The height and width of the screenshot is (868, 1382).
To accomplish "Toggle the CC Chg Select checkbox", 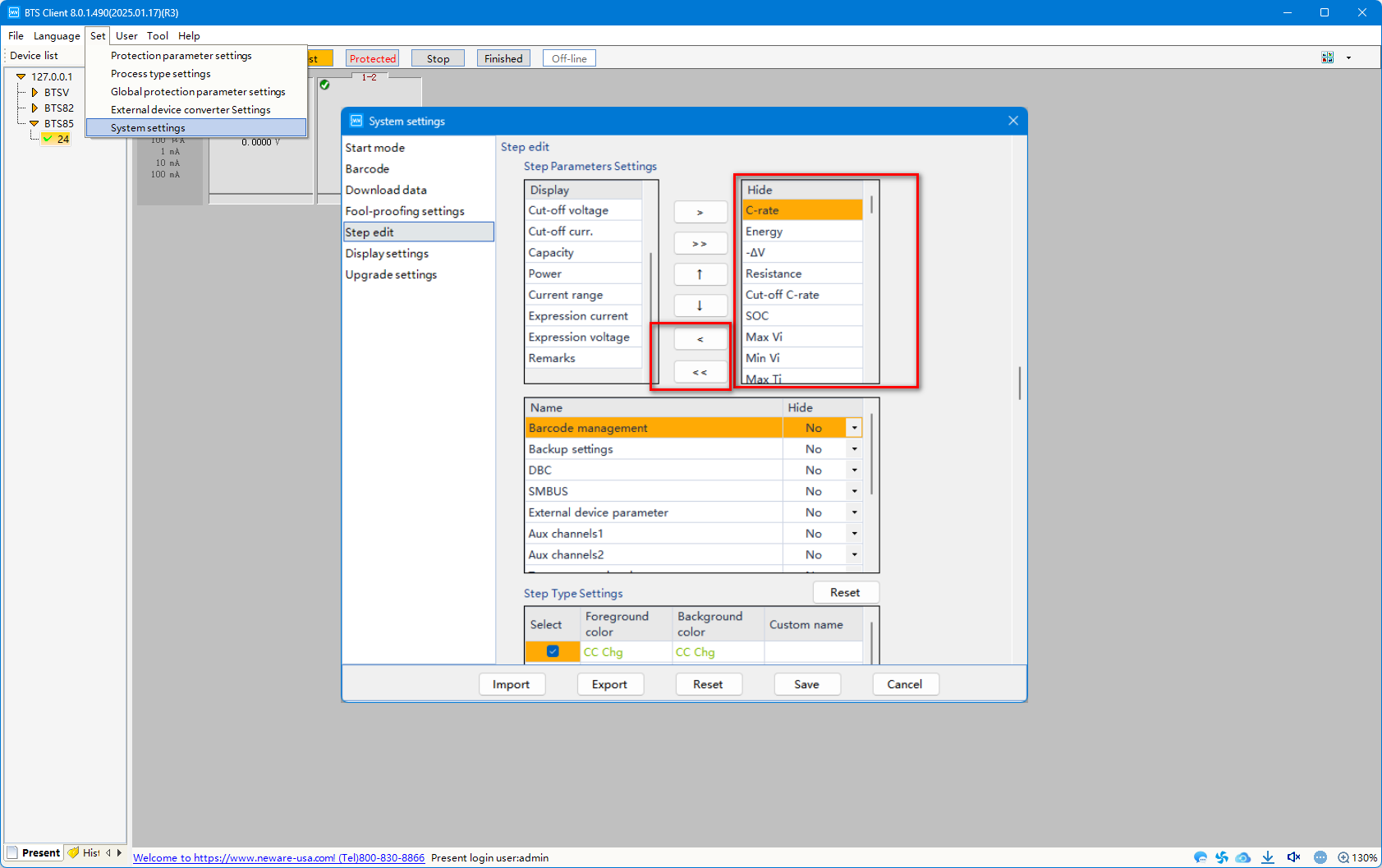I will [553, 651].
